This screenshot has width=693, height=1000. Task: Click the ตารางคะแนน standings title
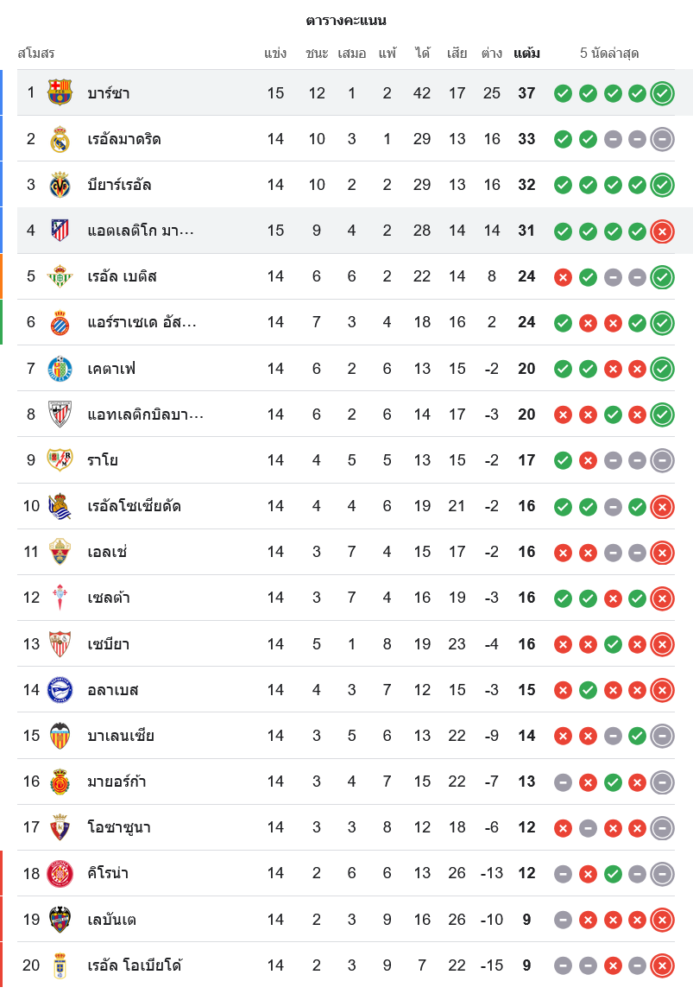(346, 20)
